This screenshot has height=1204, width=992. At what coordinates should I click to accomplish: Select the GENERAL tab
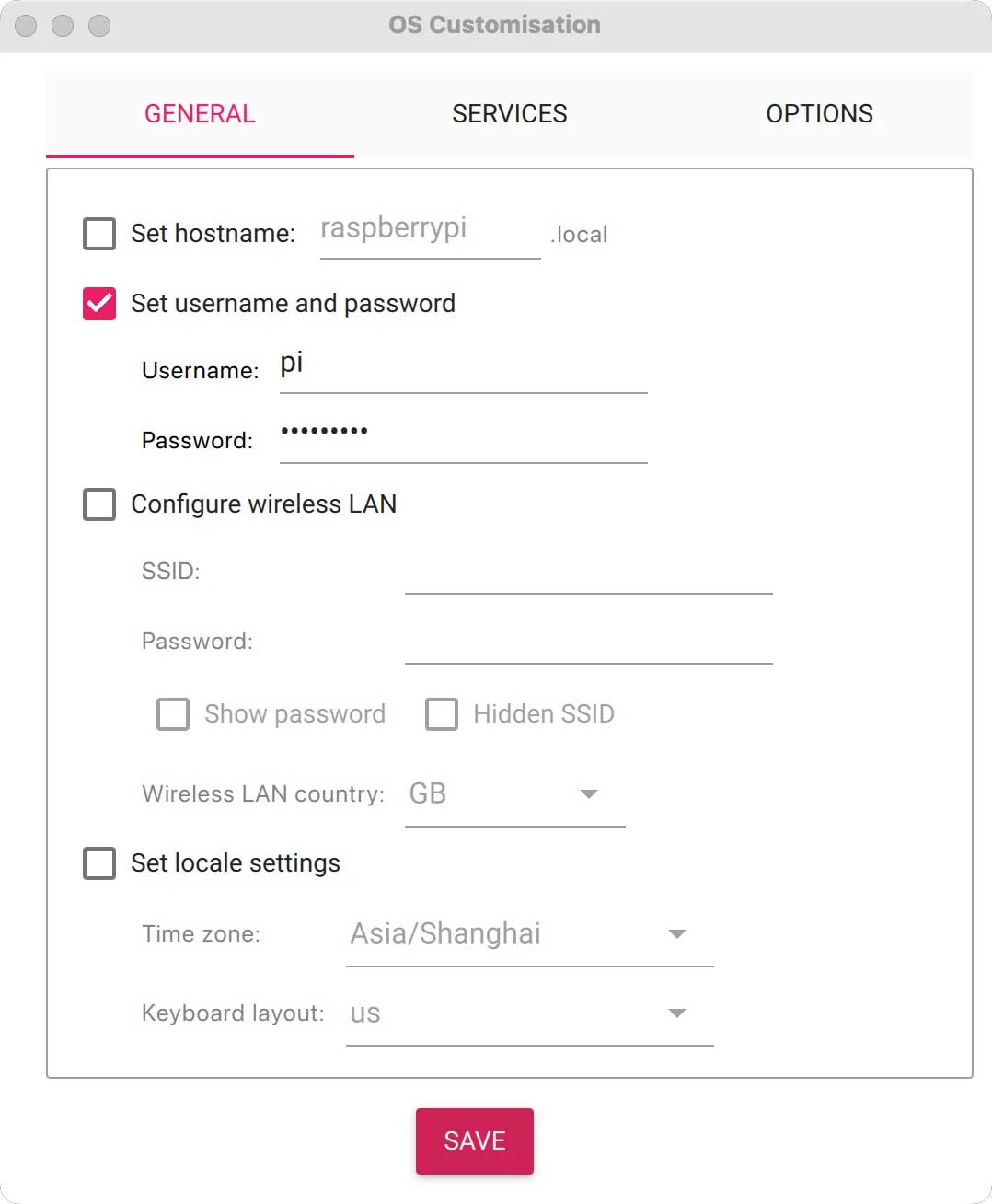click(x=200, y=114)
